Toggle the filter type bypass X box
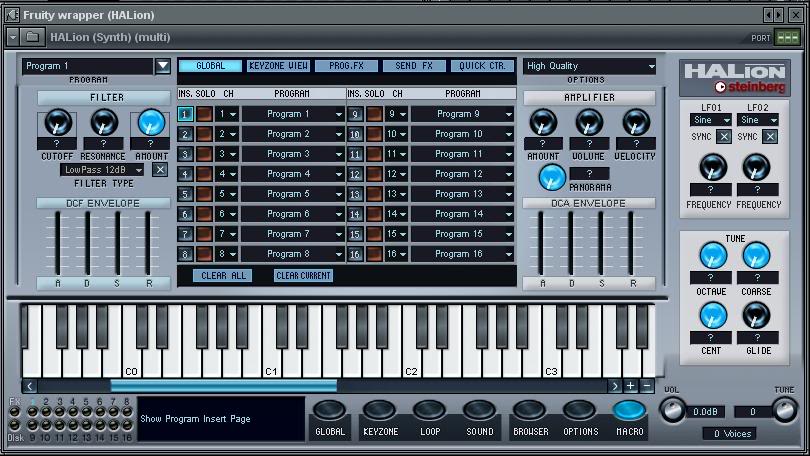Viewport: 810px width, 456px height. tap(160, 170)
